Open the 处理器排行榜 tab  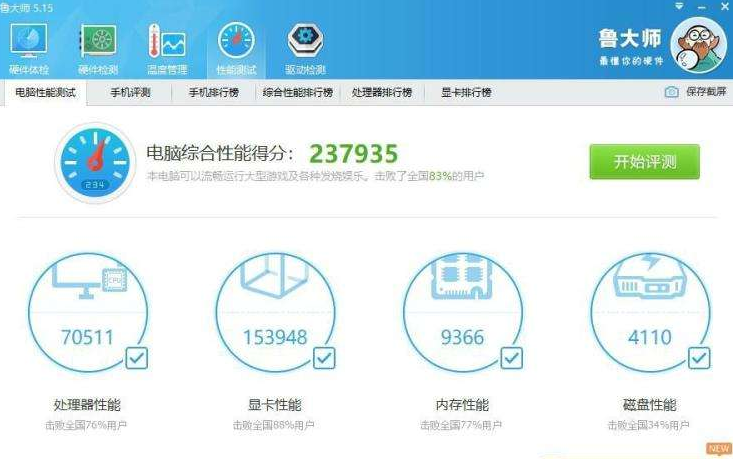(x=382, y=93)
